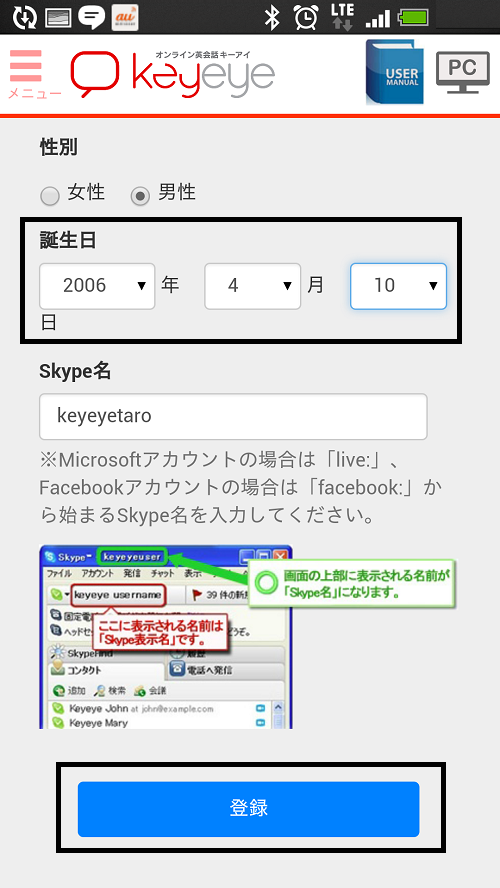Open the birth day dropdown showing 10

click(x=398, y=286)
